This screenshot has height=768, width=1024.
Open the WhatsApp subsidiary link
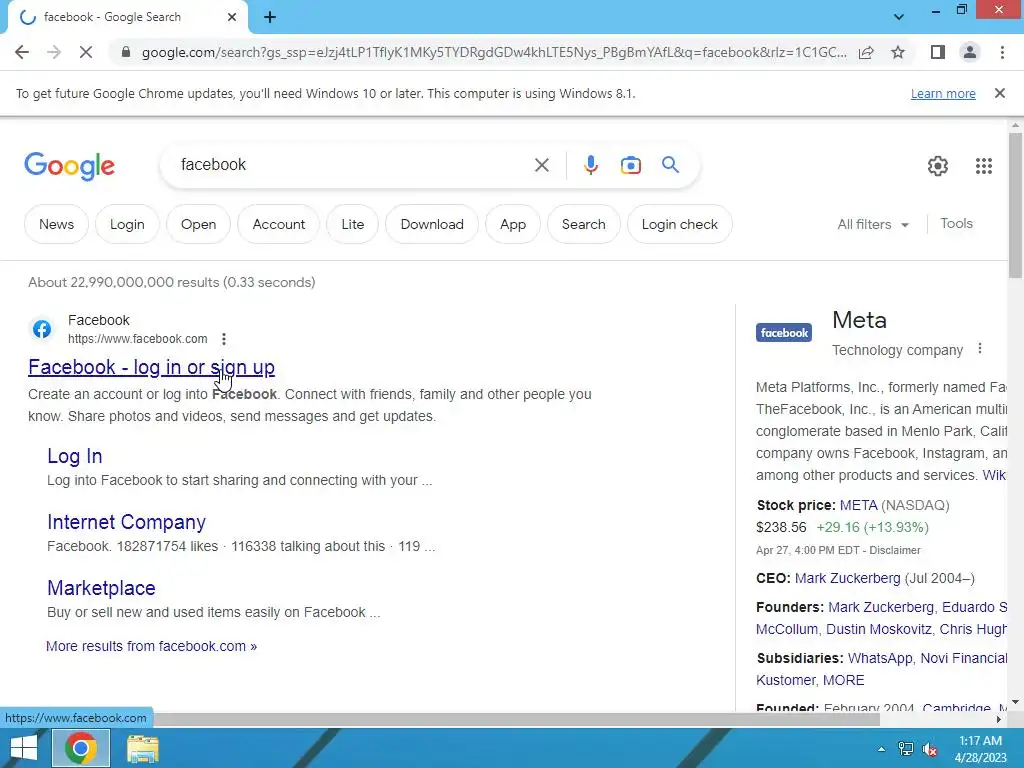coord(880,658)
